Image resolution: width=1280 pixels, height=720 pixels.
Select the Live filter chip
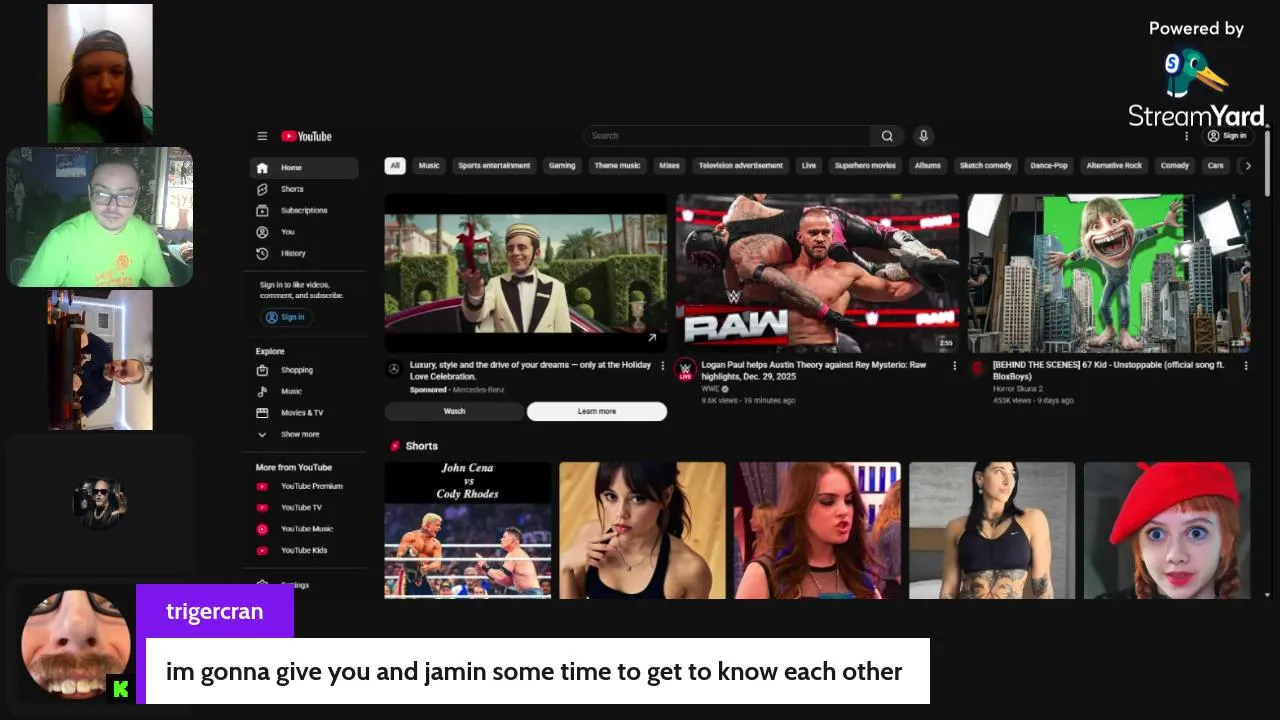tap(809, 166)
